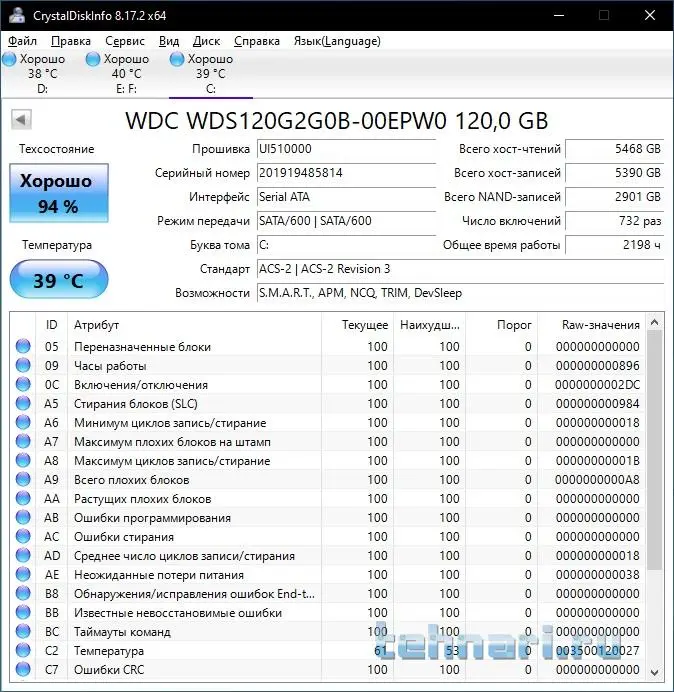Viewport: 674px width, 692px height.
Task: Click the vertical scrollbar of attribute list
Action: pyautogui.click(x=655, y=450)
